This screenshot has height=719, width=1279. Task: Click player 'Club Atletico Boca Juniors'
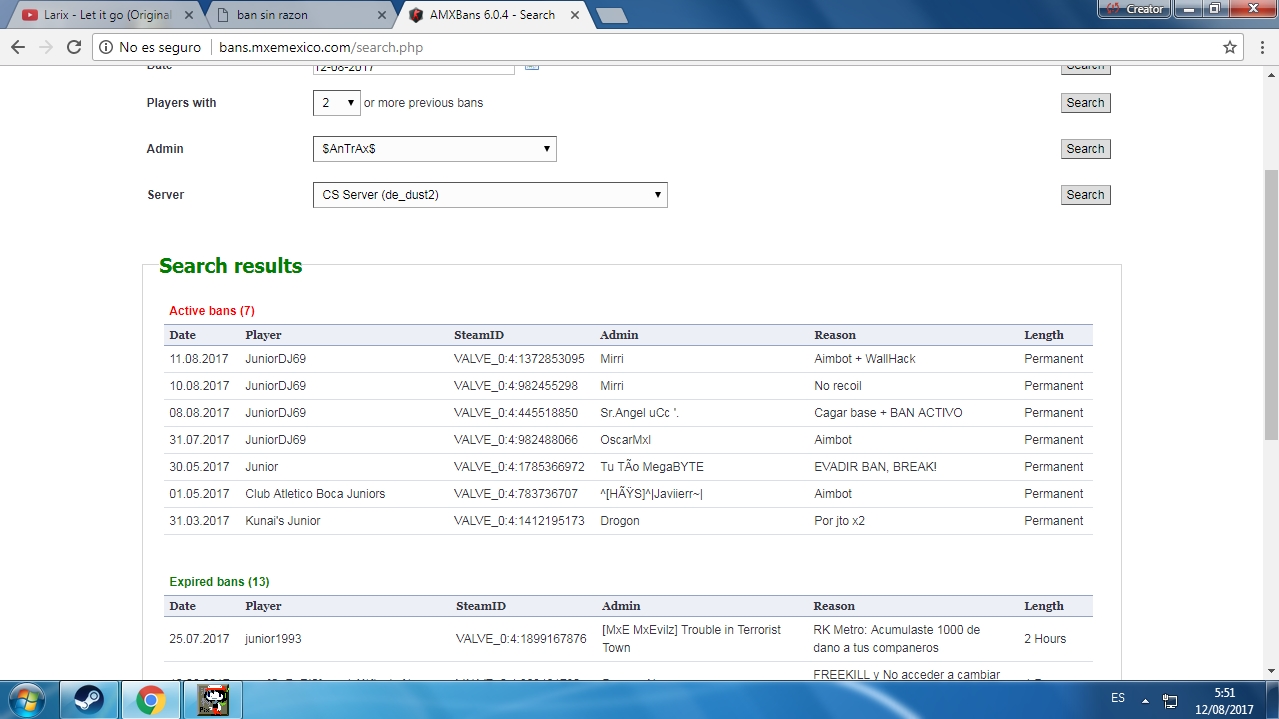click(315, 494)
